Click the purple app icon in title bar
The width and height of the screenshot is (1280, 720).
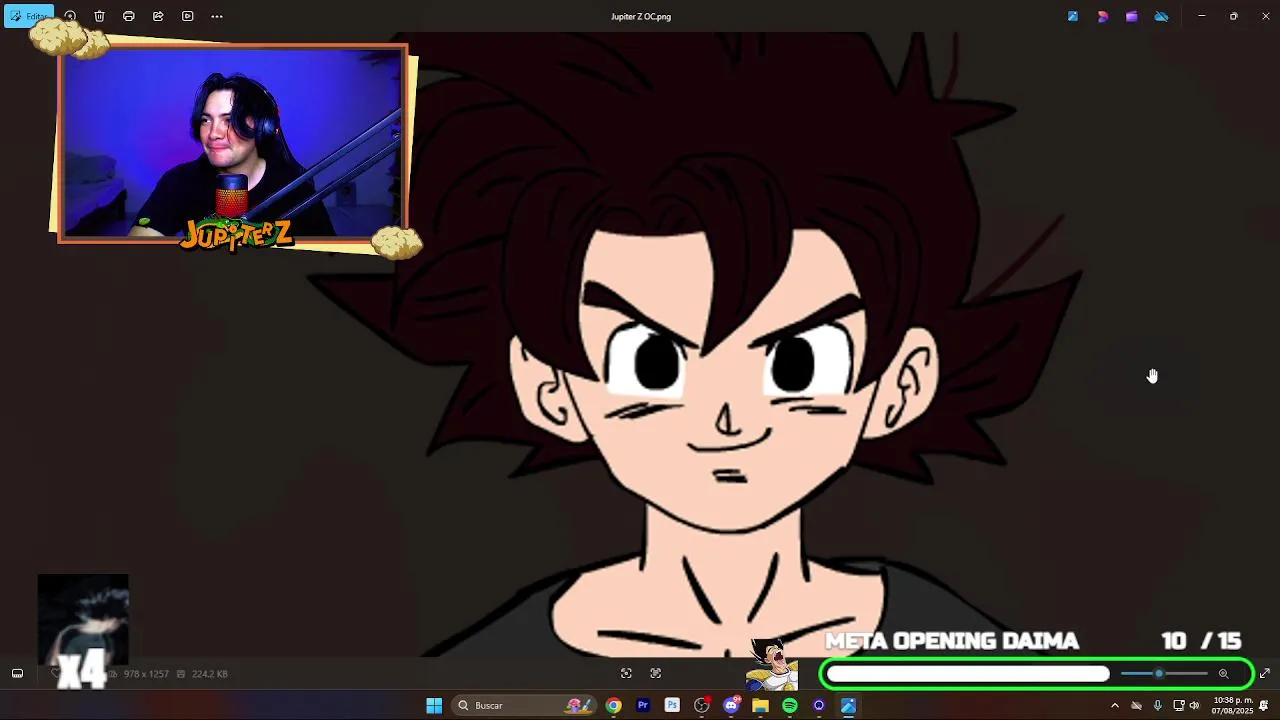pos(1131,16)
